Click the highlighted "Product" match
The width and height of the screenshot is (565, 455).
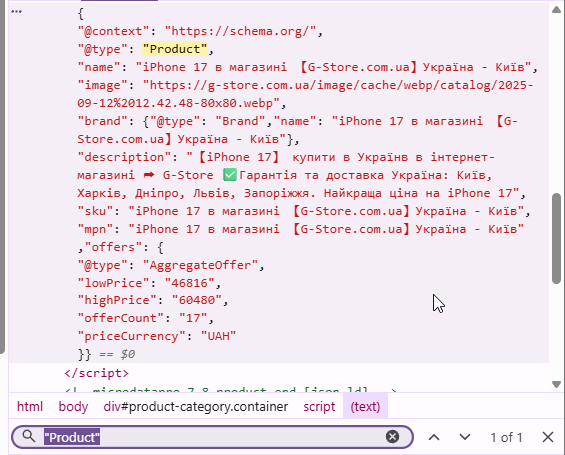(x=175, y=49)
